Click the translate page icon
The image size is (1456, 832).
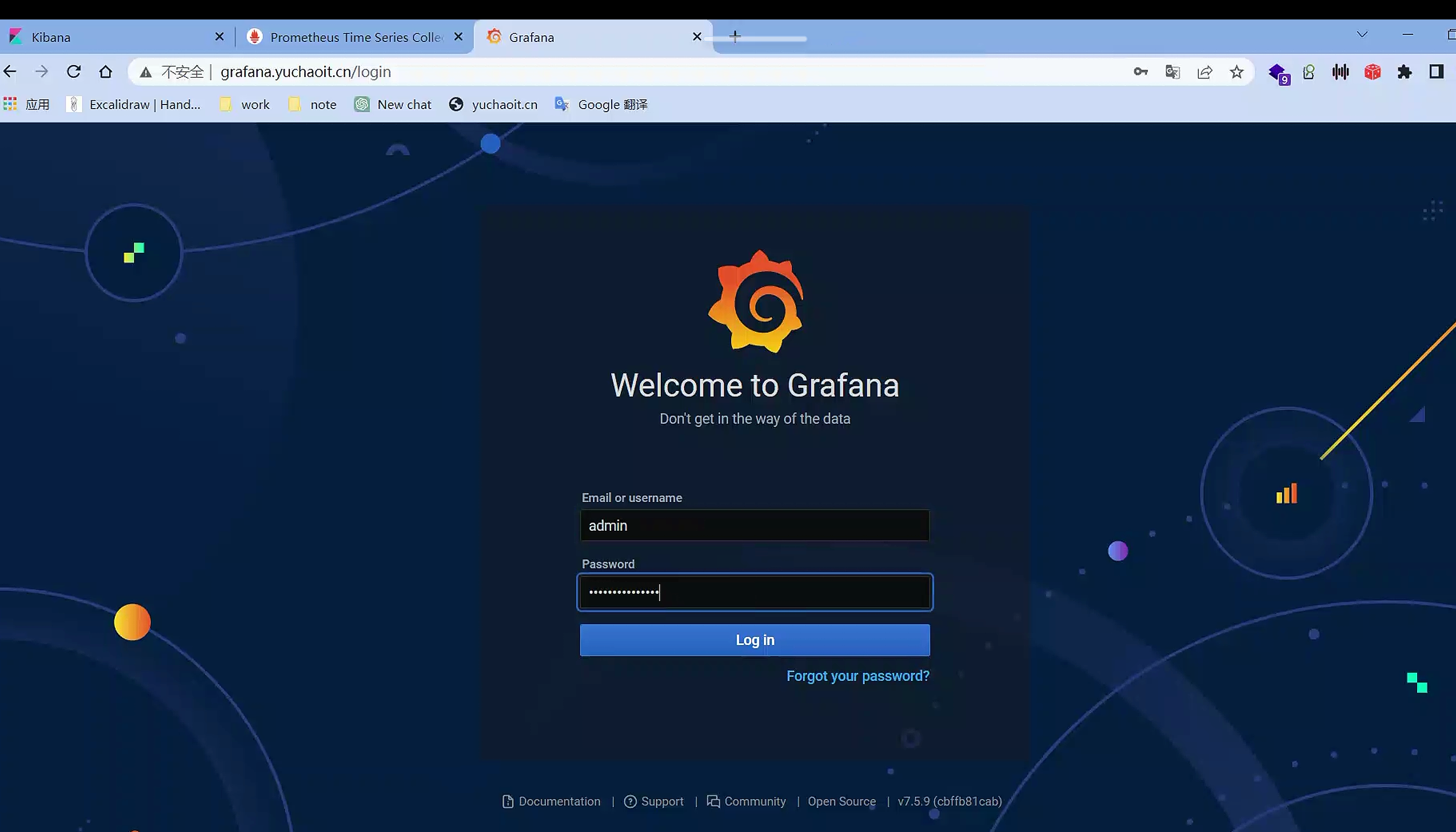coord(1173,71)
